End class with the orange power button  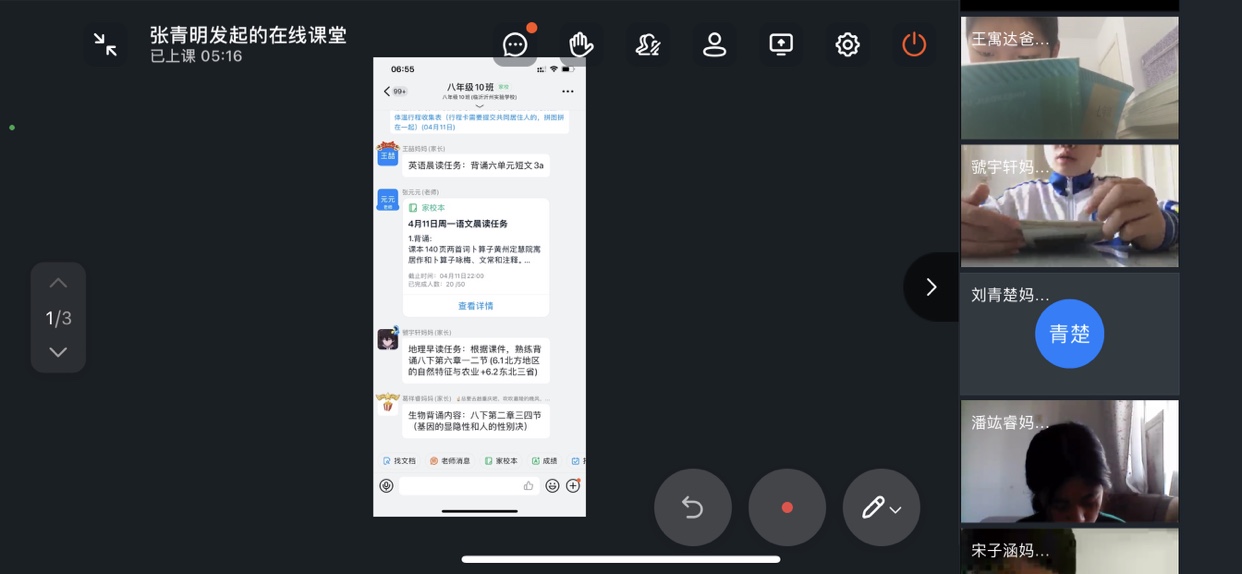(914, 45)
